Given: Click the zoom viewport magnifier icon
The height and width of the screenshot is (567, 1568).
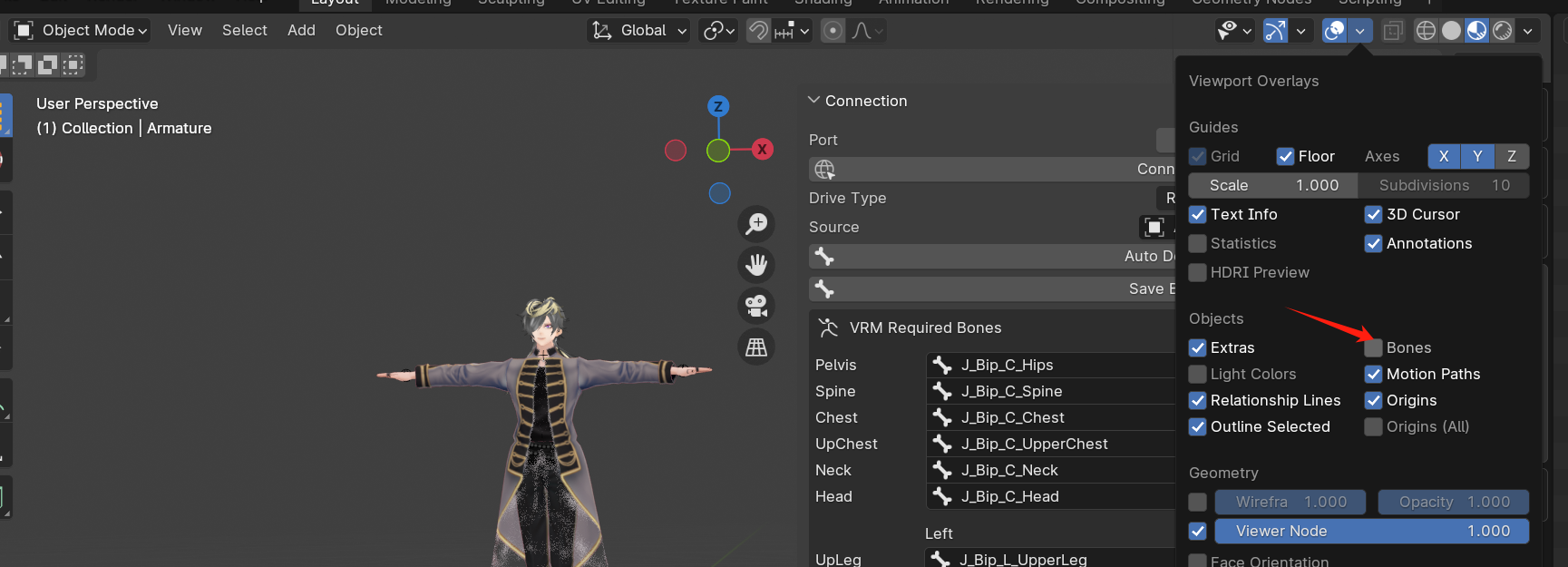Looking at the screenshot, I should pos(756,224).
